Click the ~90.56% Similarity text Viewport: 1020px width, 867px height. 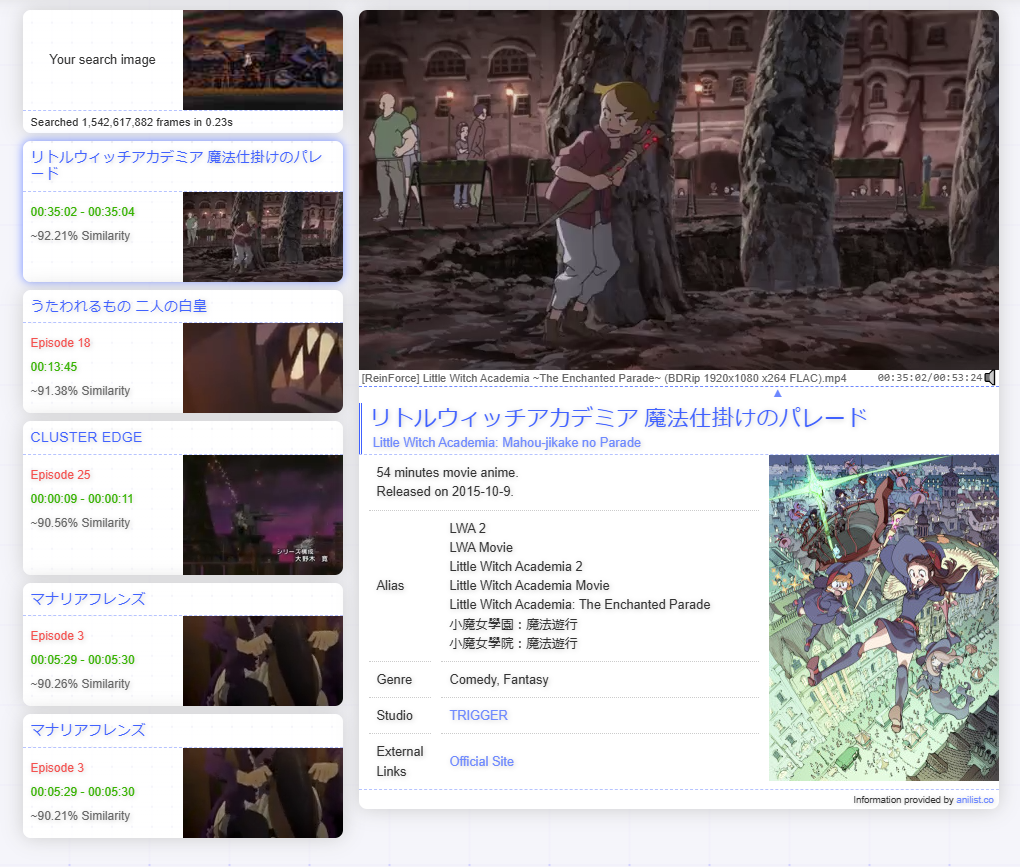(80, 523)
